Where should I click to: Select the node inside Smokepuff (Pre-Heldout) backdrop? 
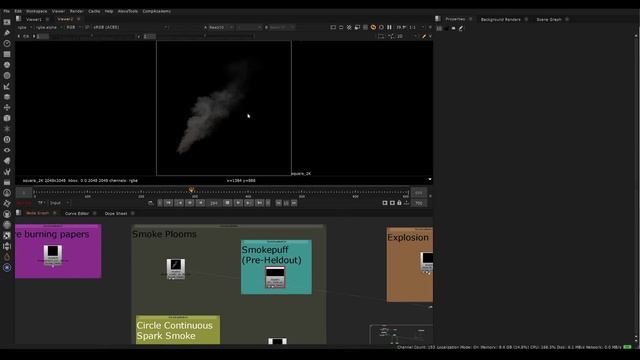pos(275,277)
